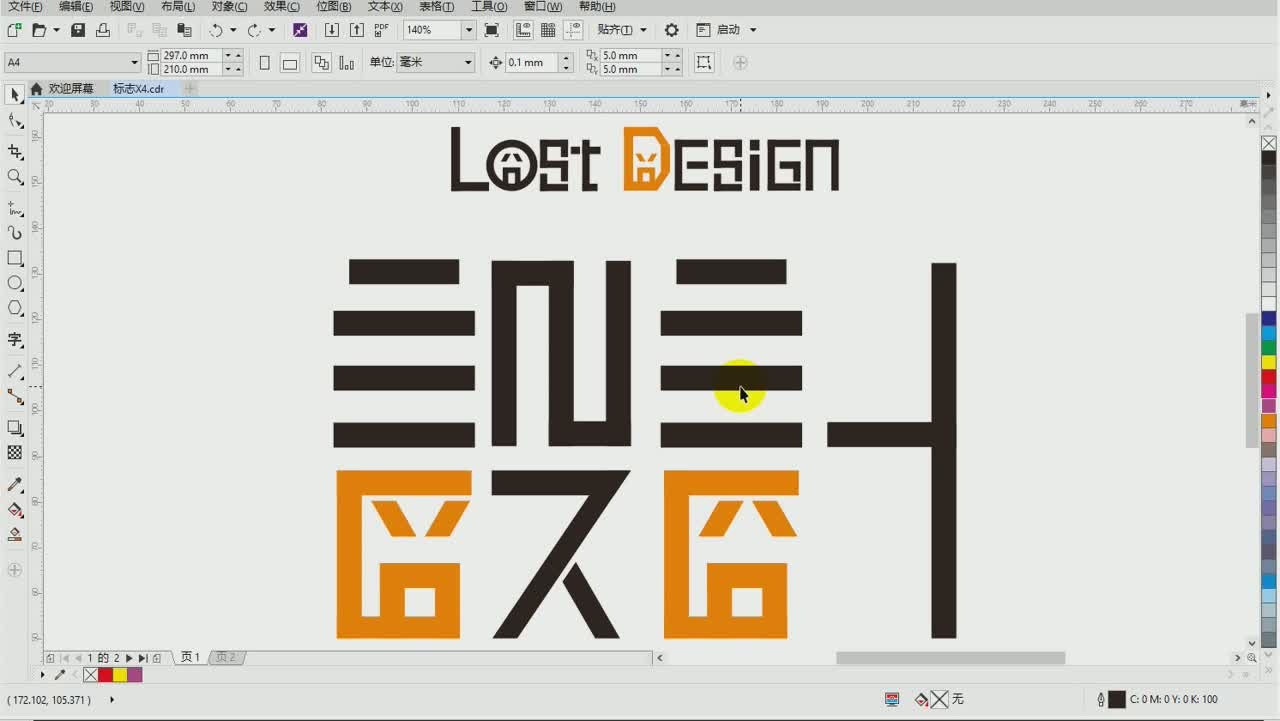Select the Color Eyedropper tool
This screenshot has width=1280, height=721.
[x=15, y=485]
